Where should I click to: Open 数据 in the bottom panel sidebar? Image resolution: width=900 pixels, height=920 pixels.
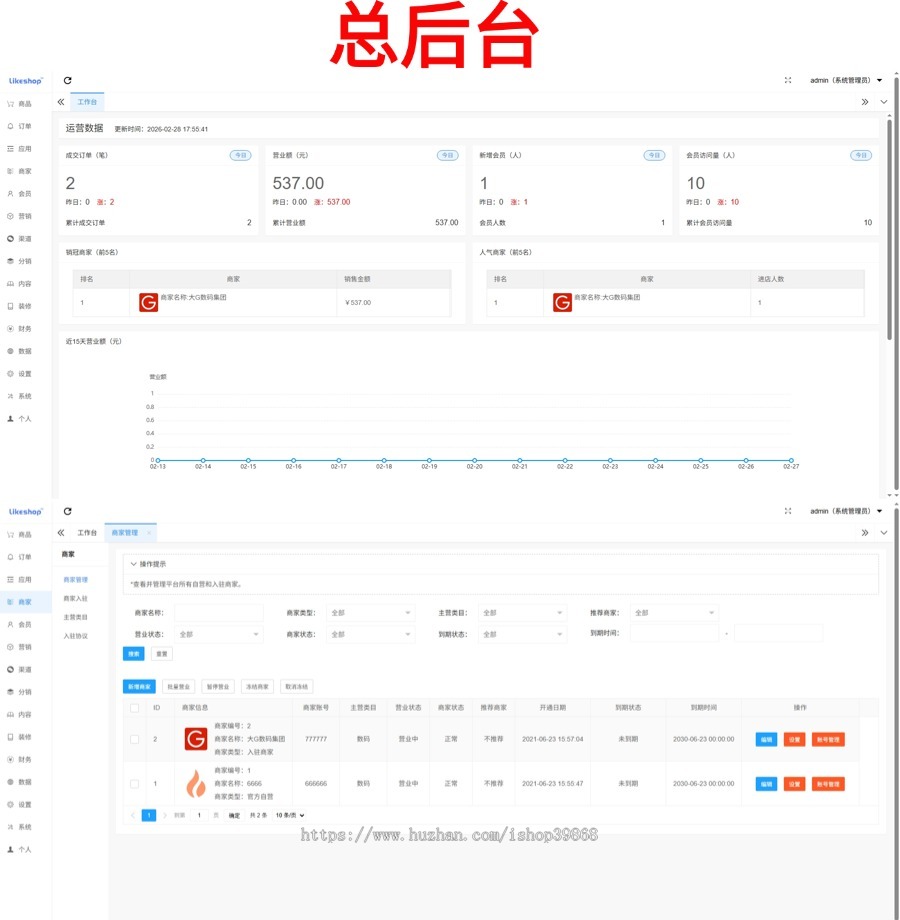(x=20, y=782)
